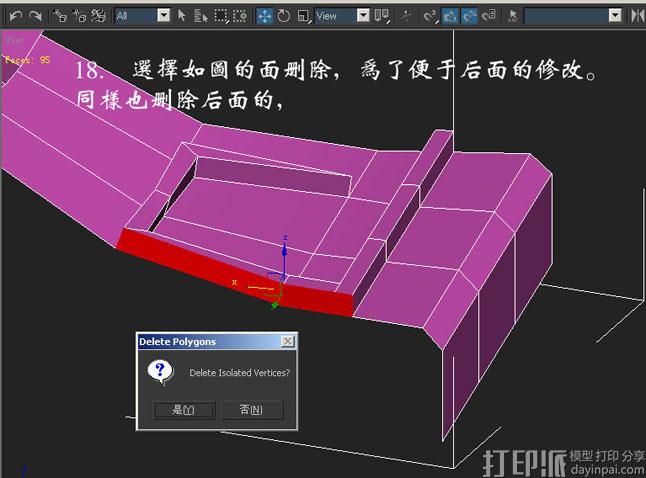This screenshot has width=646, height=478.
Task: Open the Select by Name list
Action: [201, 16]
